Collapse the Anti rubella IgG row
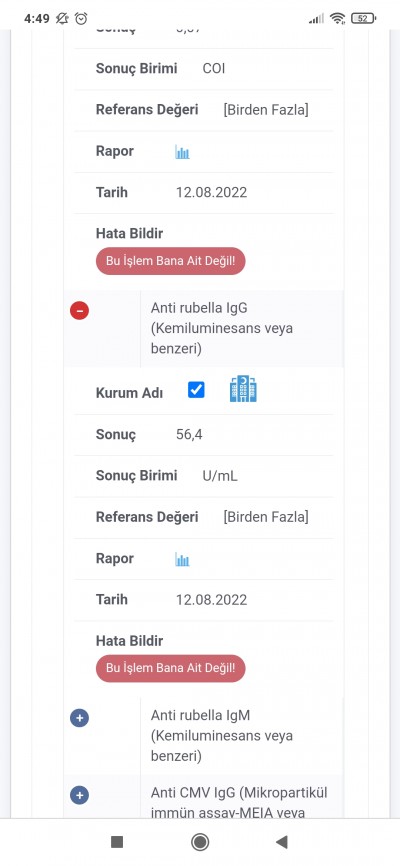This screenshot has height=866, width=400. pos(80,311)
